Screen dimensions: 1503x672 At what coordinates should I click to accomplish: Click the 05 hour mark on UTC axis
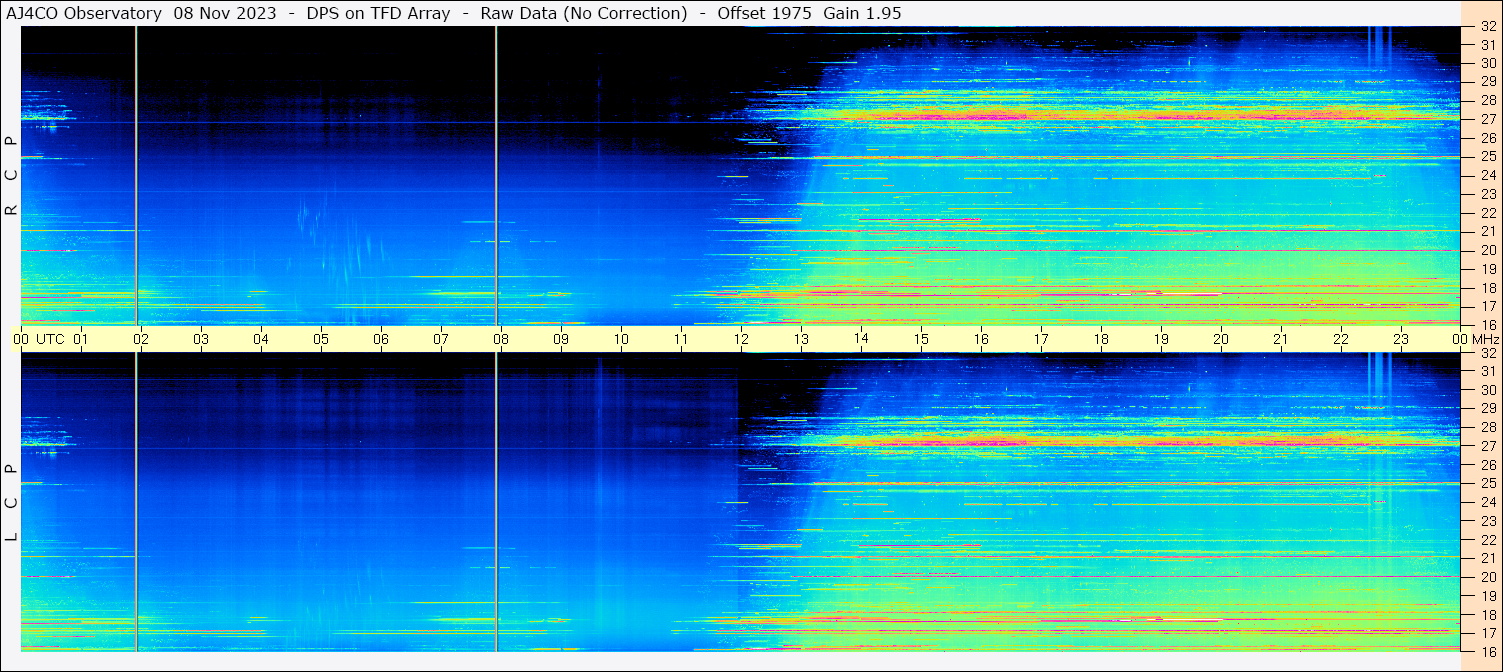pyautogui.click(x=321, y=339)
